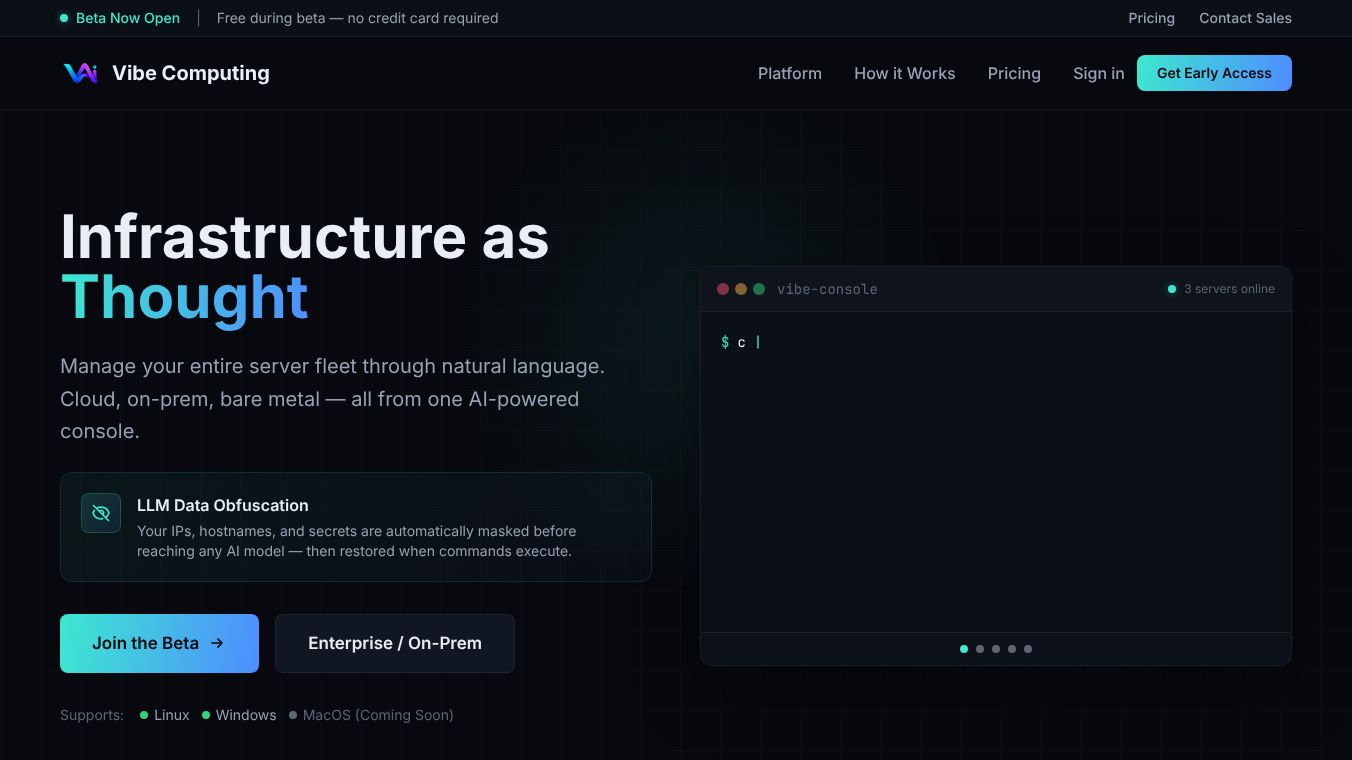The height and width of the screenshot is (760, 1352).
Task: Click the 3 servers online text
Action: click(1229, 289)
